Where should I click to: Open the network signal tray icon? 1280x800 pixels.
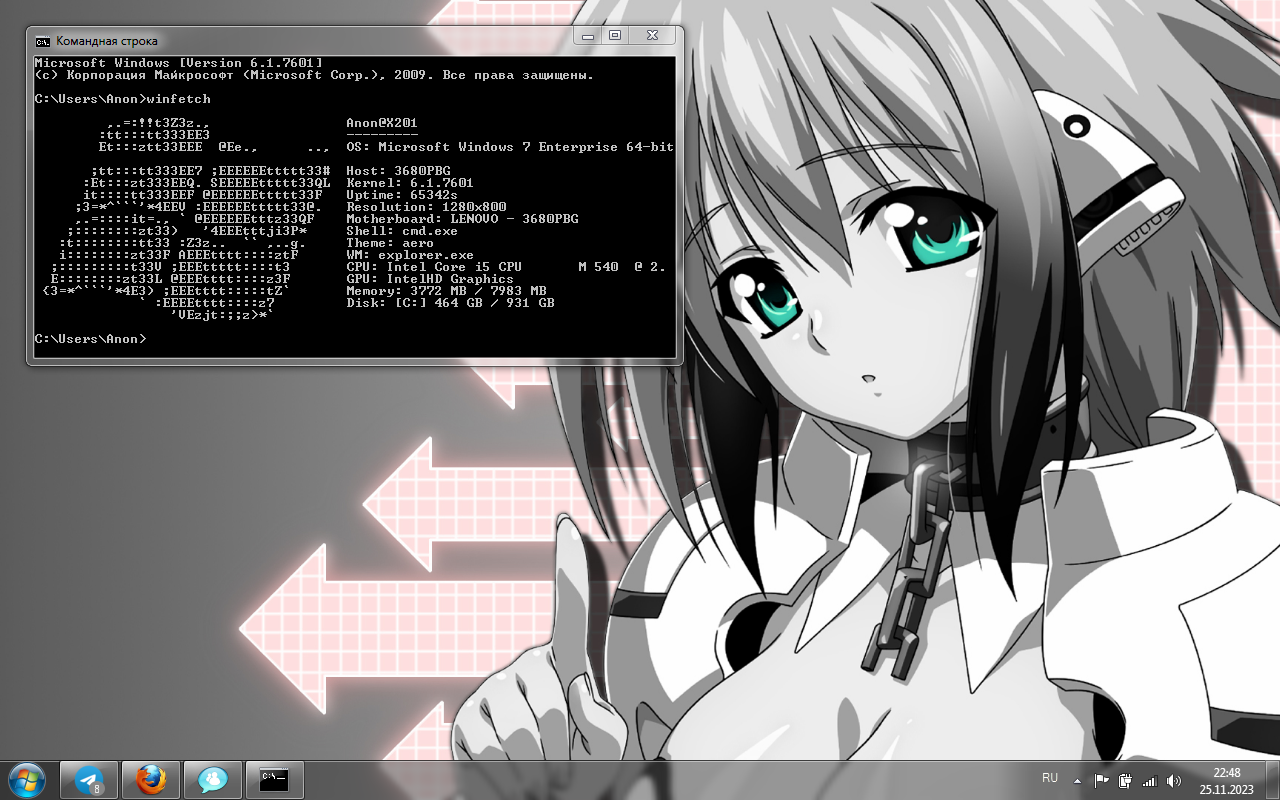[x=1149, y=780]
